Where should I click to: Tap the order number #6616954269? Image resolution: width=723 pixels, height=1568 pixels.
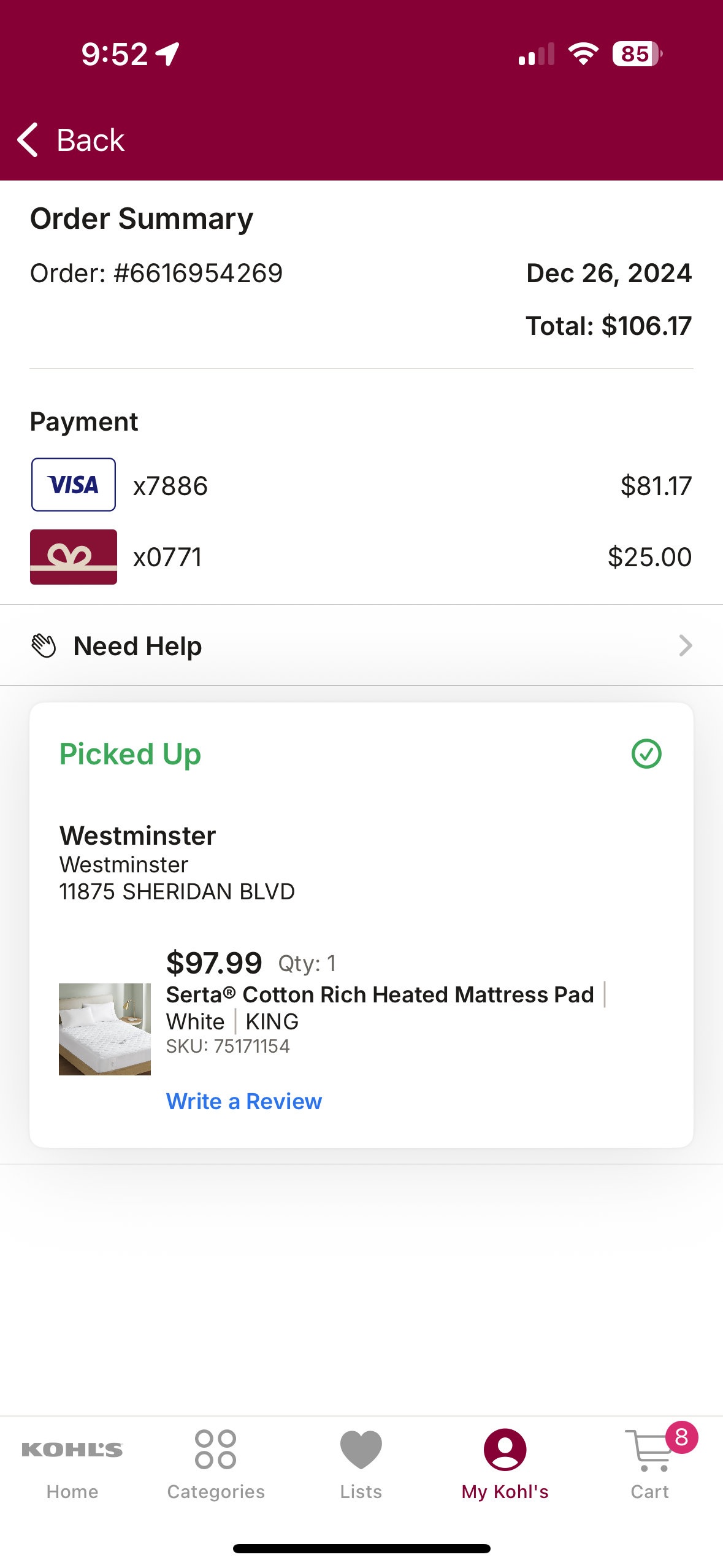pos(199,273)
